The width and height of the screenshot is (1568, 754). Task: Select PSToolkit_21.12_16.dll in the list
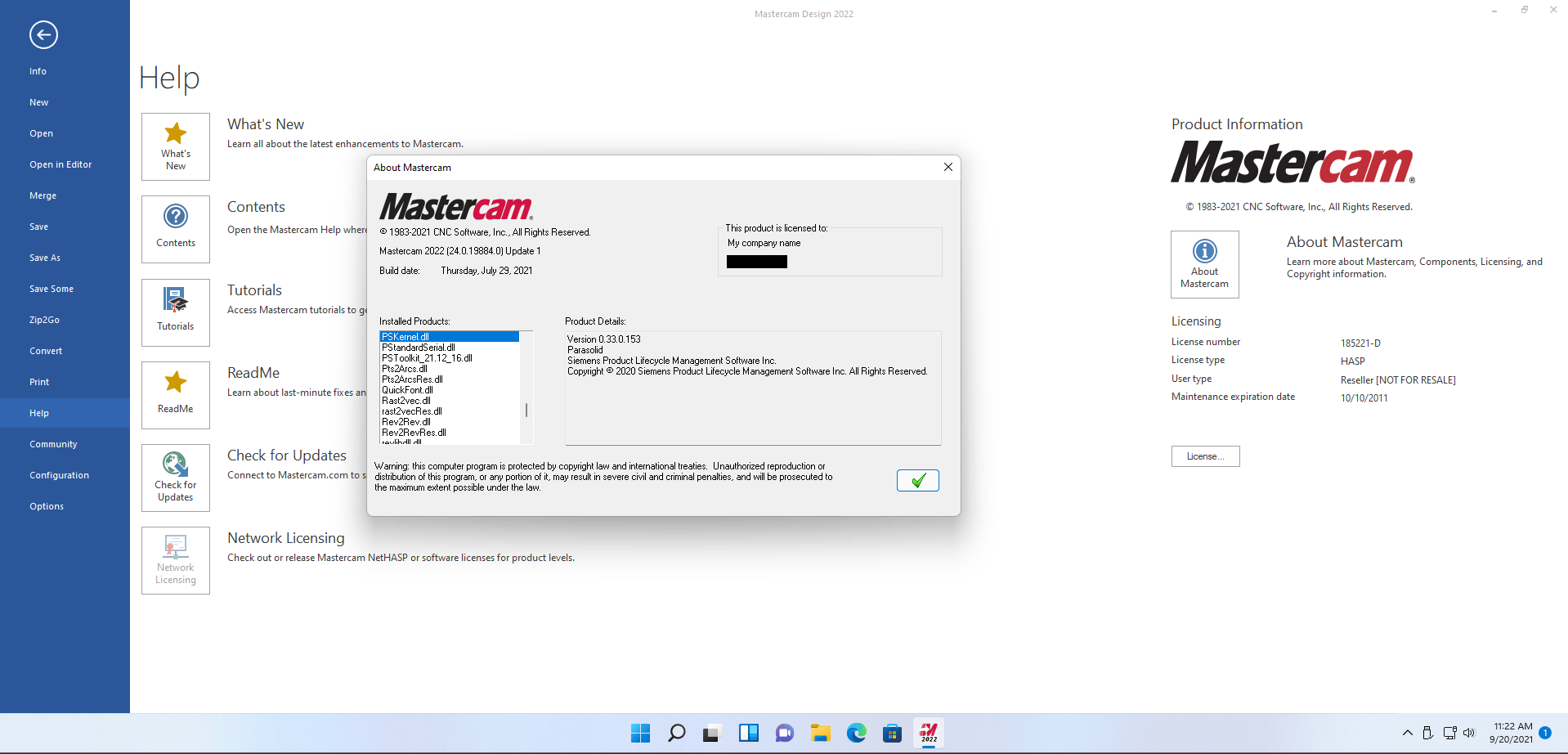(x=450, y=358)
